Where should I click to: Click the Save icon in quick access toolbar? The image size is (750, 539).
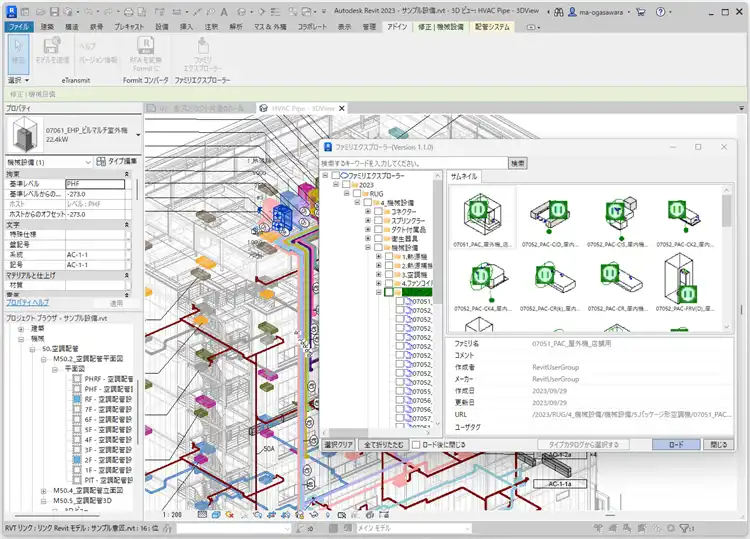pyautogui.click(x=55, y=12)
